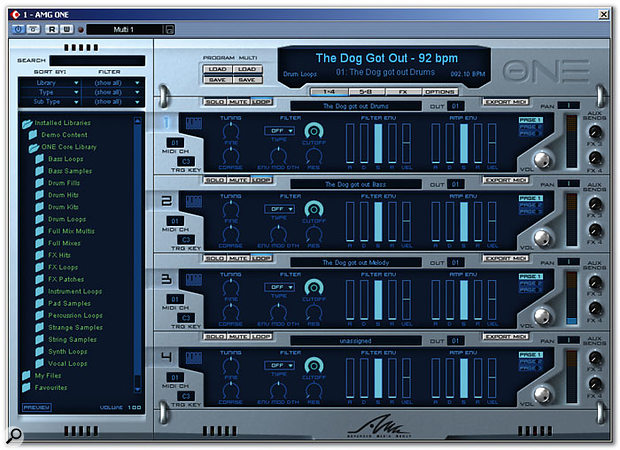This screenshot has height=450, width=620.
Task: Toggle Mute on the unassigned slot 4
Action: click(x=238, y=337)
